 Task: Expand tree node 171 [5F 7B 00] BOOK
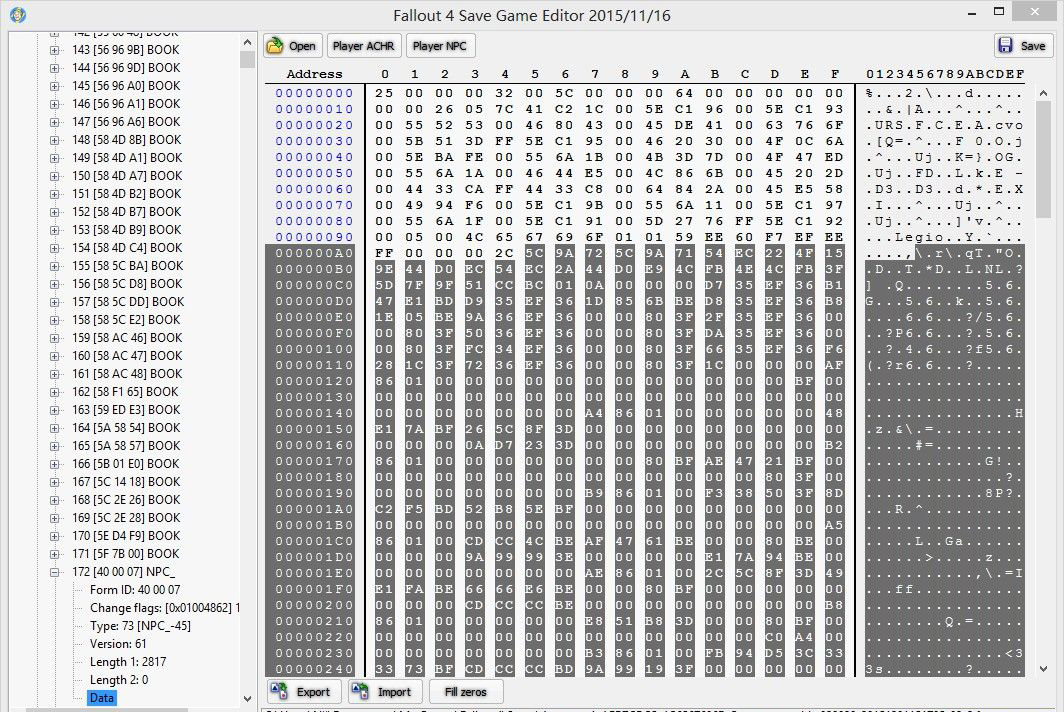(54, 554)
